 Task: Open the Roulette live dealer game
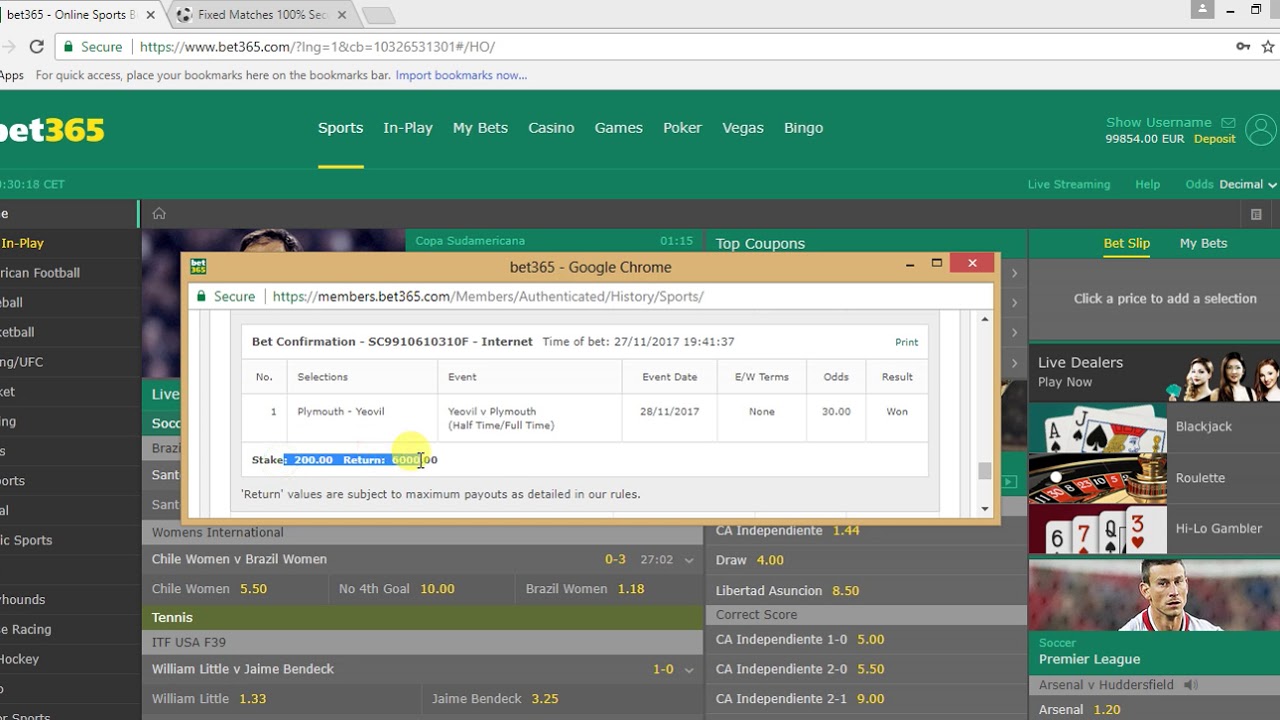click(1153, 478)
